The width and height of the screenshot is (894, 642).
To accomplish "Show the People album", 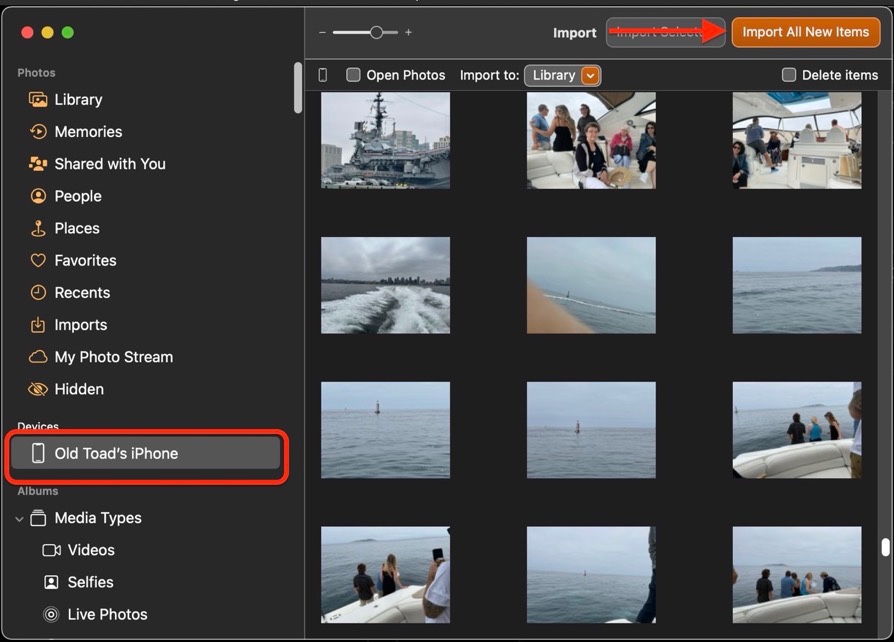I will pos(78,196).
